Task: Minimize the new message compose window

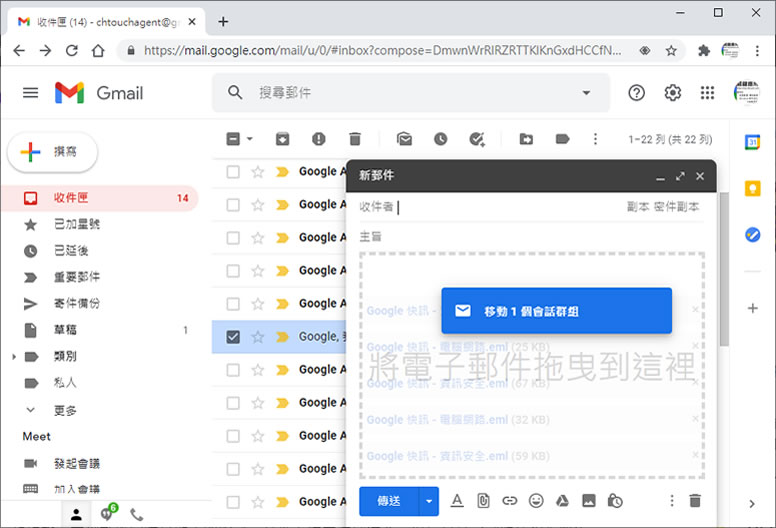Action: [660, 176]
